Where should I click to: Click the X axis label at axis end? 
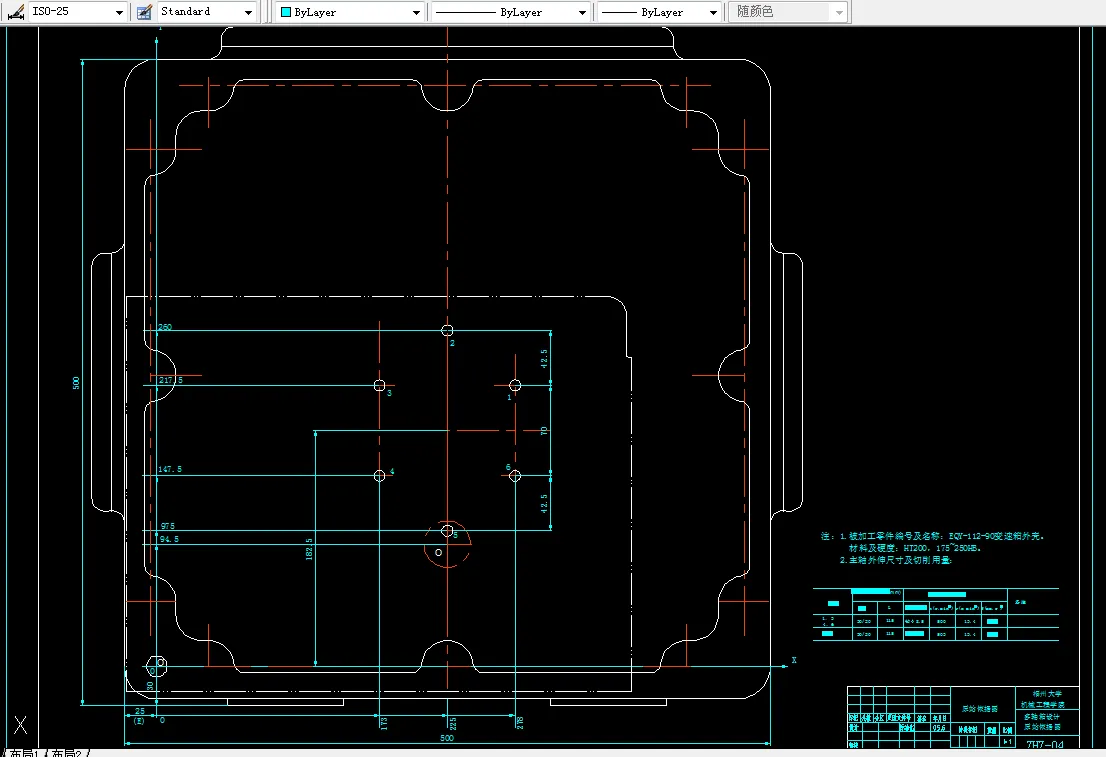(794, 660)
